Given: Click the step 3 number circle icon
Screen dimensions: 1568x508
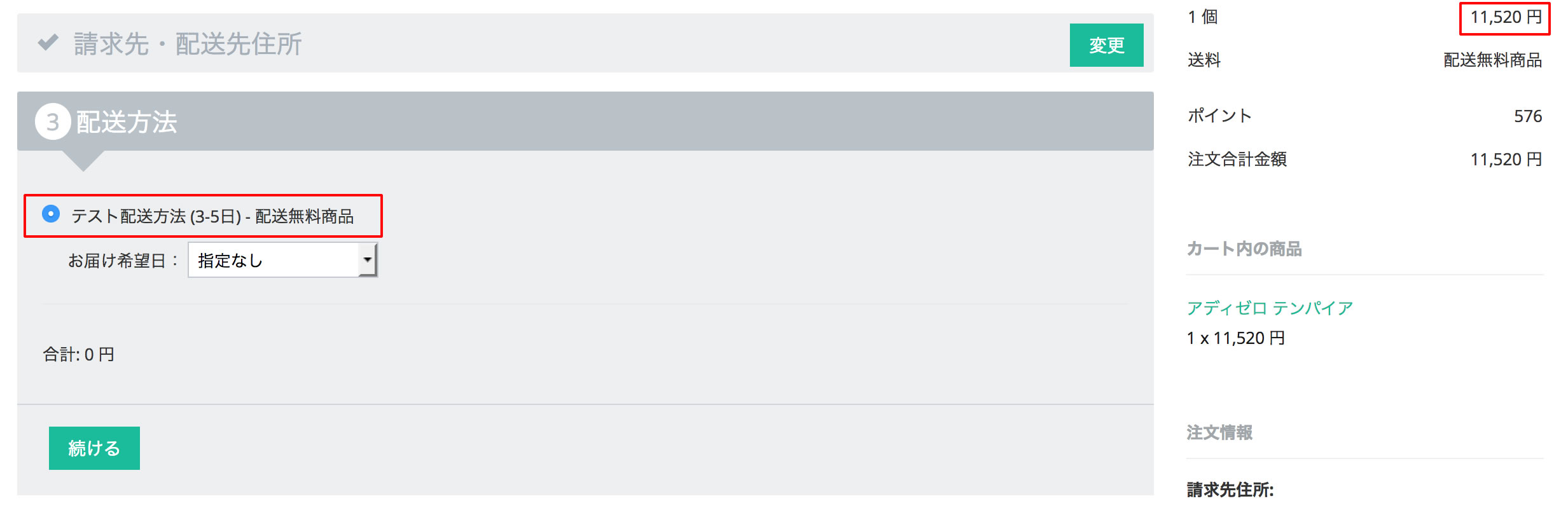Looking at the screenshot, I should pyautogui.click(x=53, y=121).
